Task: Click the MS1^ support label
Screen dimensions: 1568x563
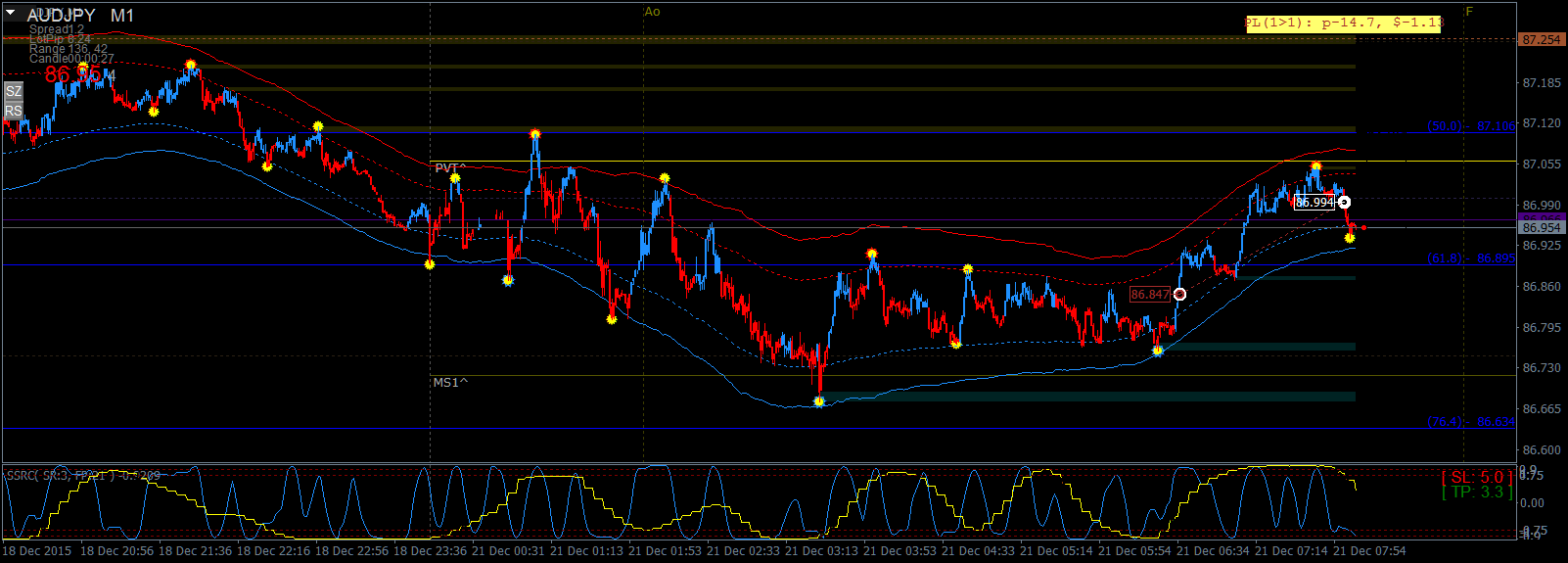Action: [x=450, y=383]
